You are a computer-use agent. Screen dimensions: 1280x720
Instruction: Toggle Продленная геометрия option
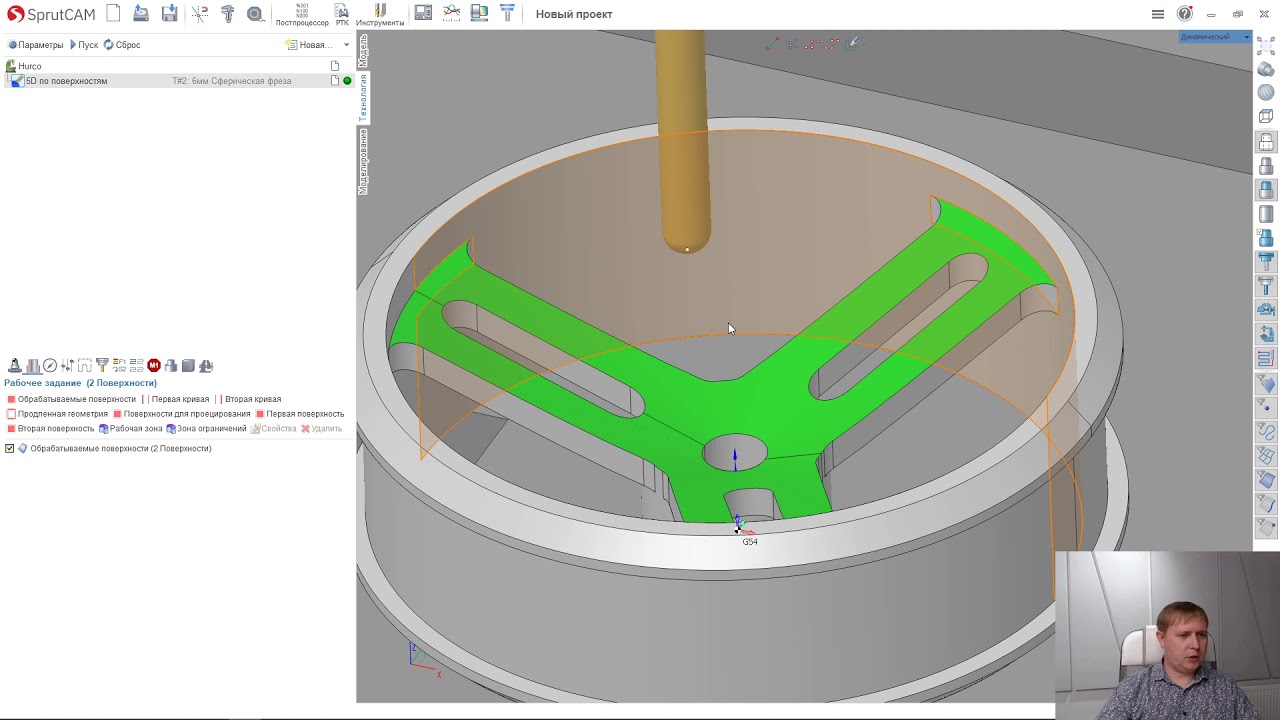click(x=57, y=414)
